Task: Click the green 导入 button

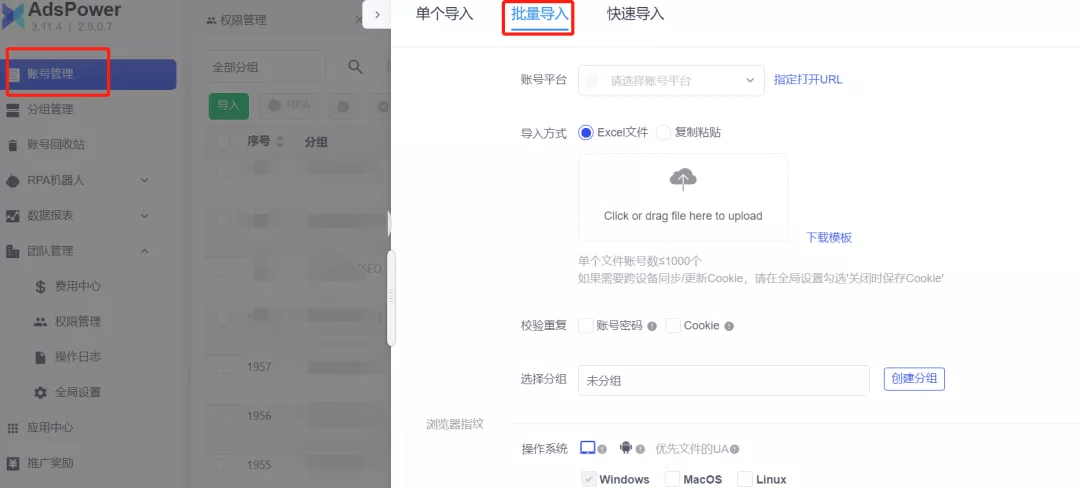Action: pos(229,106)
